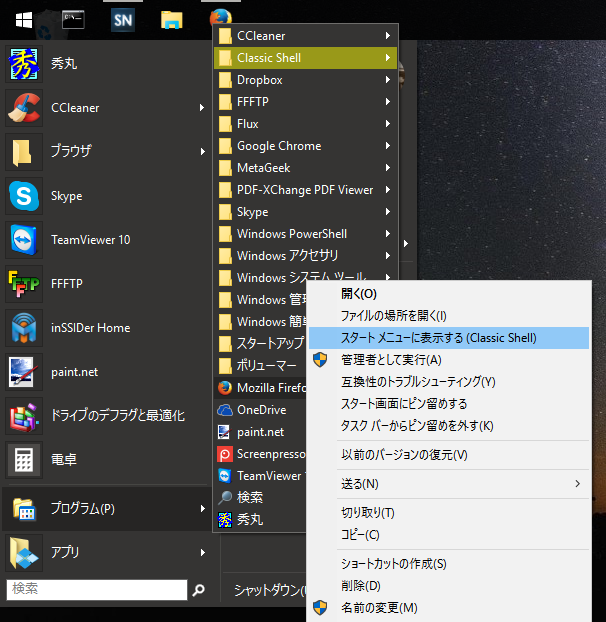The height and width of the screenshot is (622, 606).
Task: Click the search magnifier icon
Action: tap(198, 590)
